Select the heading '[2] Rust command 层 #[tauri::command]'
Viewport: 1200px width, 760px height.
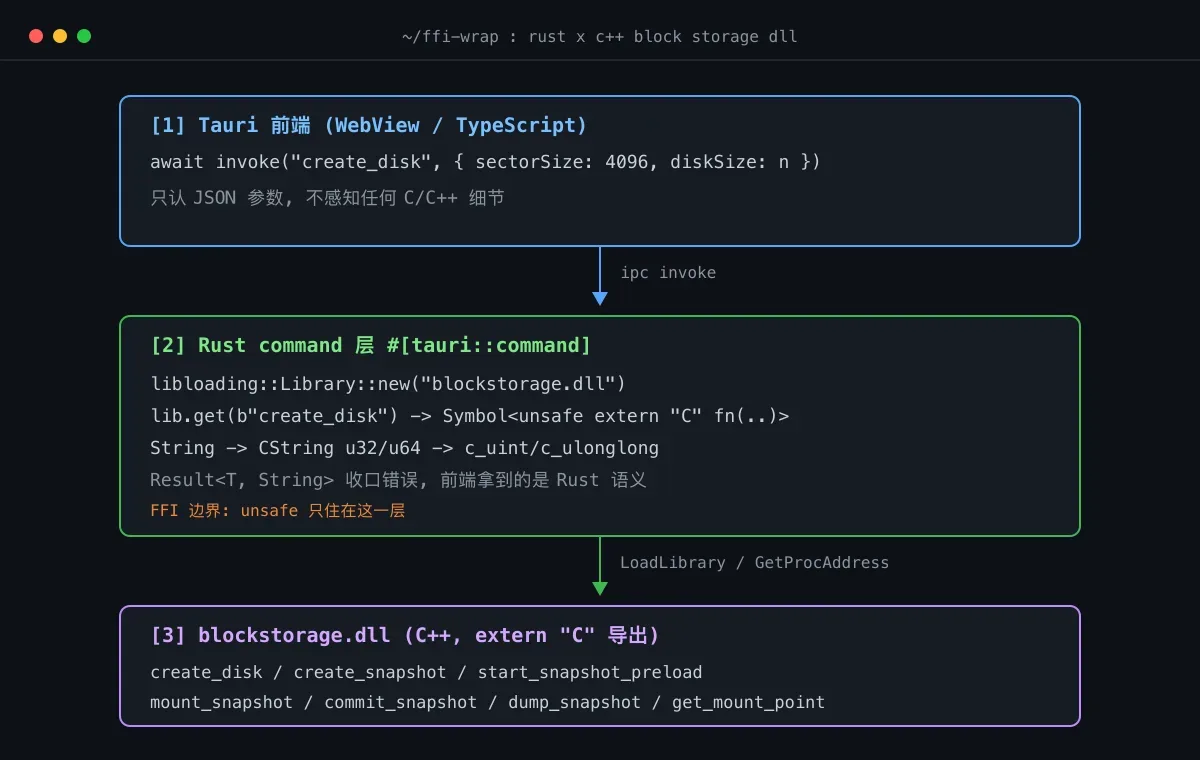(x=370, y=345)
